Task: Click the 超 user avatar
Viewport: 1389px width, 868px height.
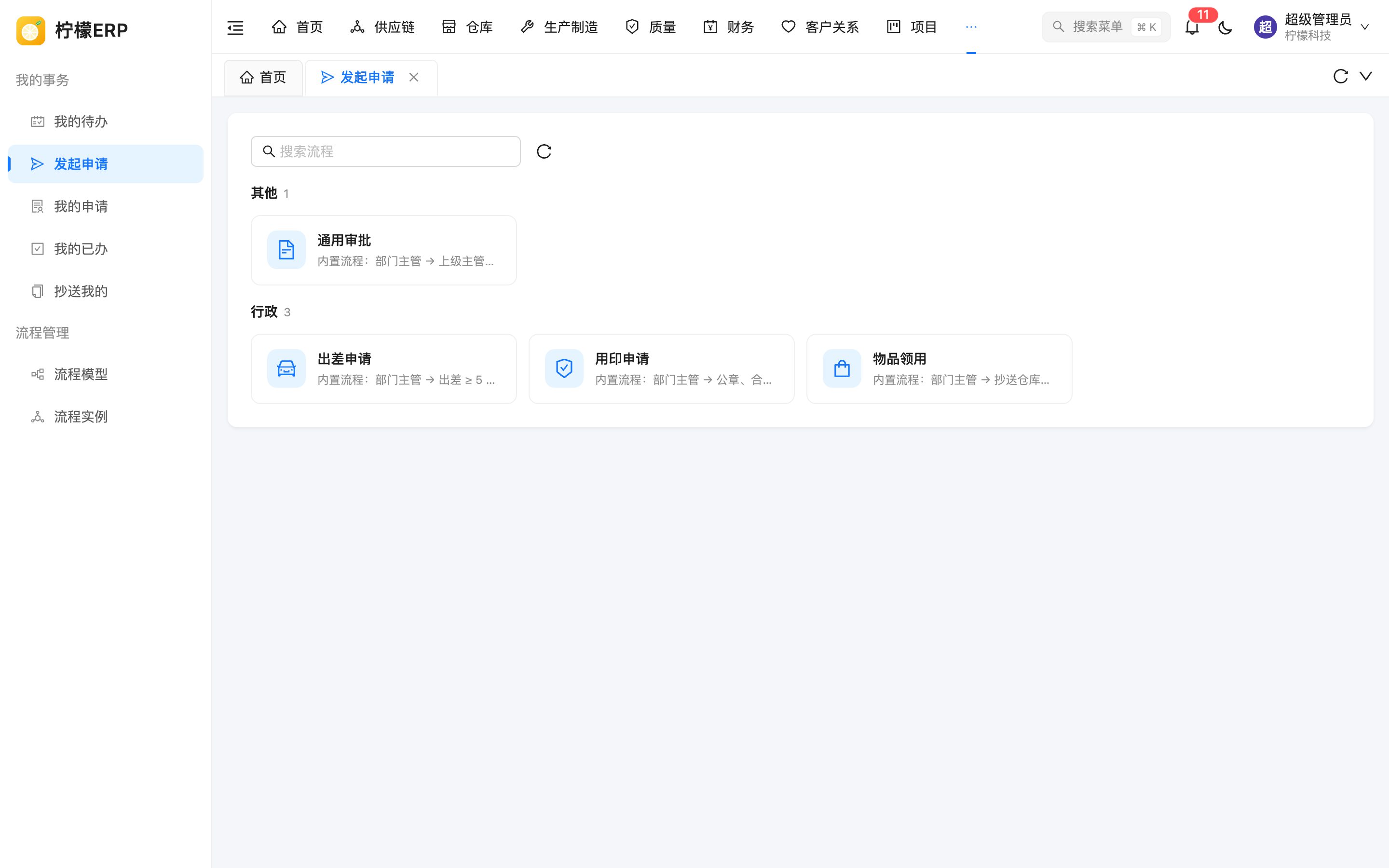Action: click(1265, 27)
